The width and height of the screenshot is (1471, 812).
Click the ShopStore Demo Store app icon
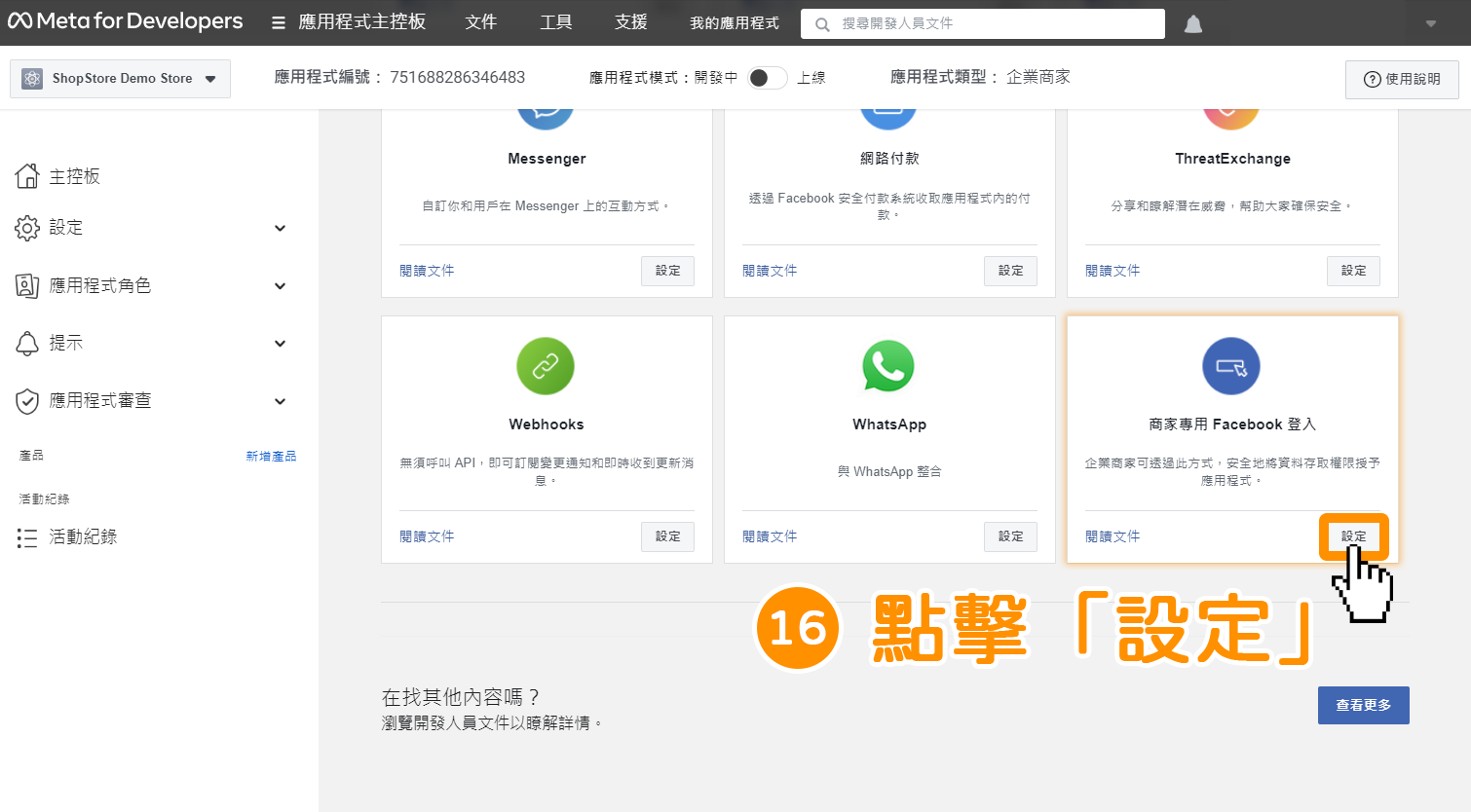(x=32, y=79)
